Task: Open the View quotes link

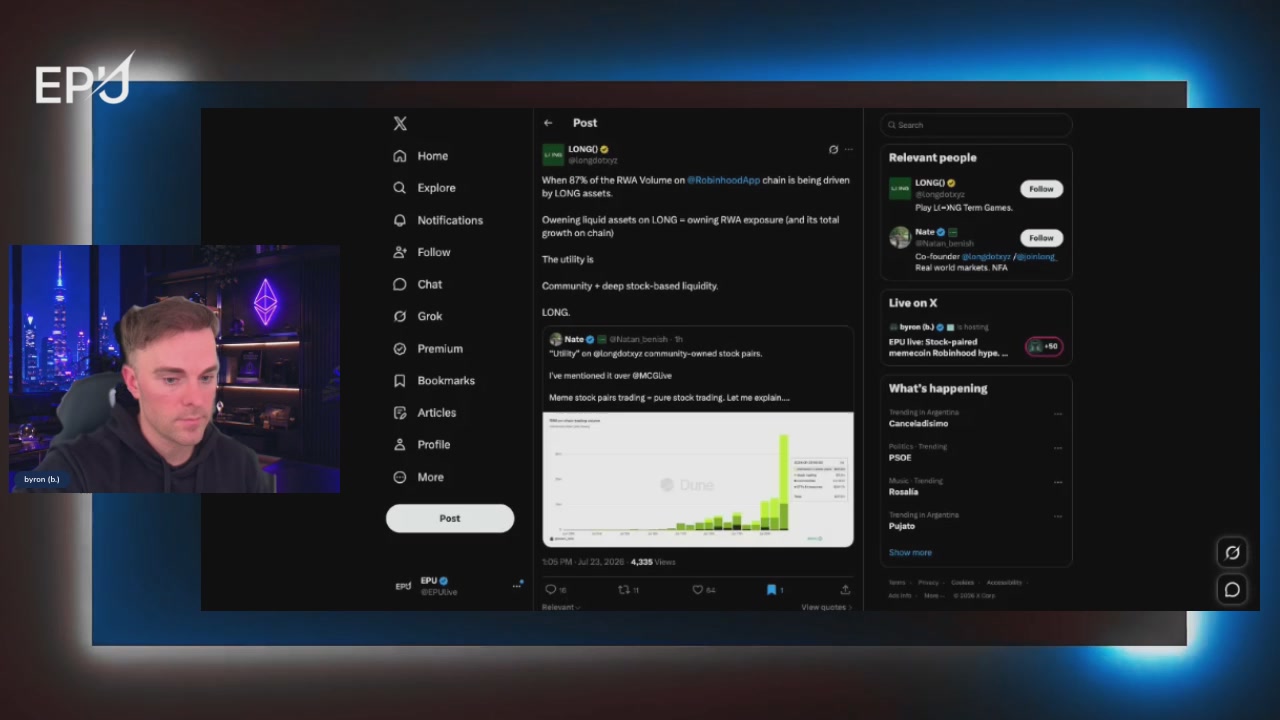Action: [827, 607]
